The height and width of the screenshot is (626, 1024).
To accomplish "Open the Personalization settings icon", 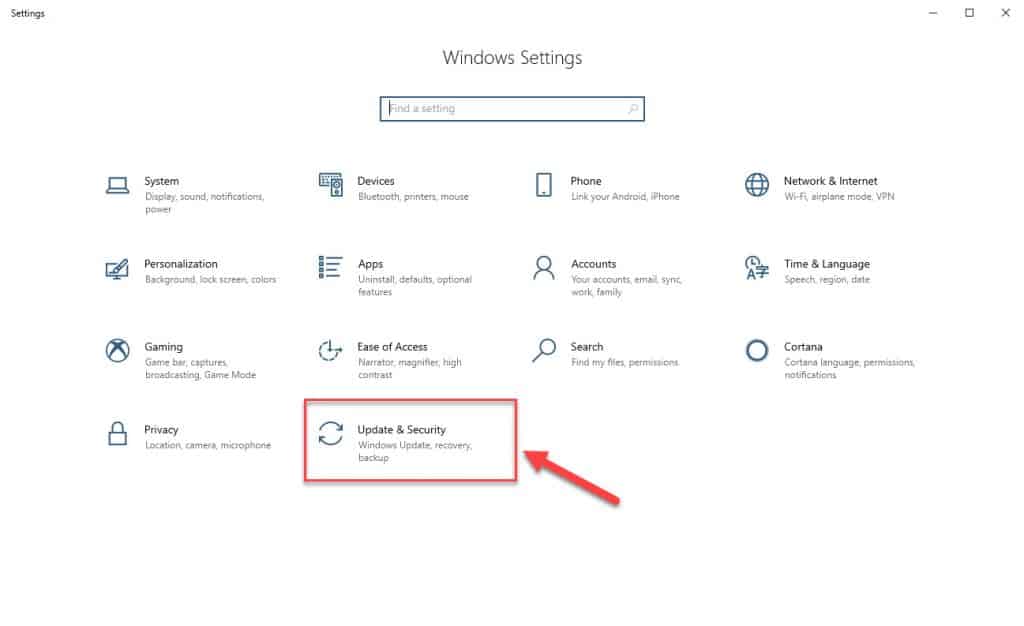I will [118, 270].
